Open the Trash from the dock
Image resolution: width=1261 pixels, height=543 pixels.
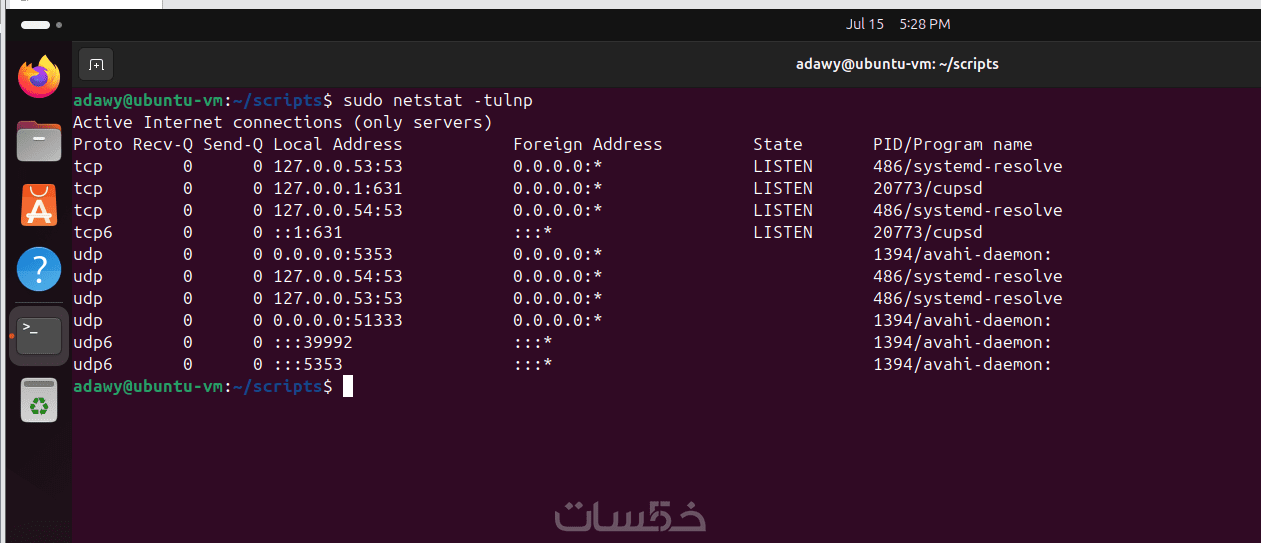pyautogui.click(x=39, y=400)
